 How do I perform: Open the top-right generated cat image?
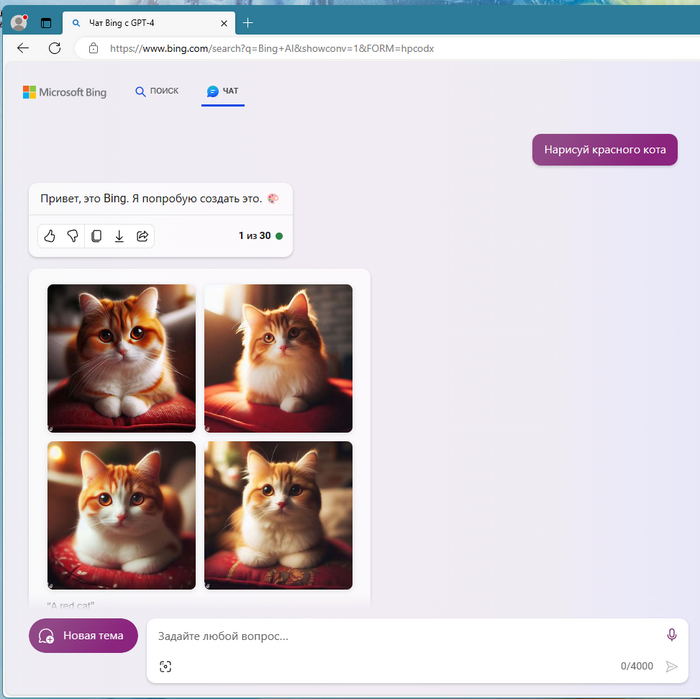click(278, 358)
